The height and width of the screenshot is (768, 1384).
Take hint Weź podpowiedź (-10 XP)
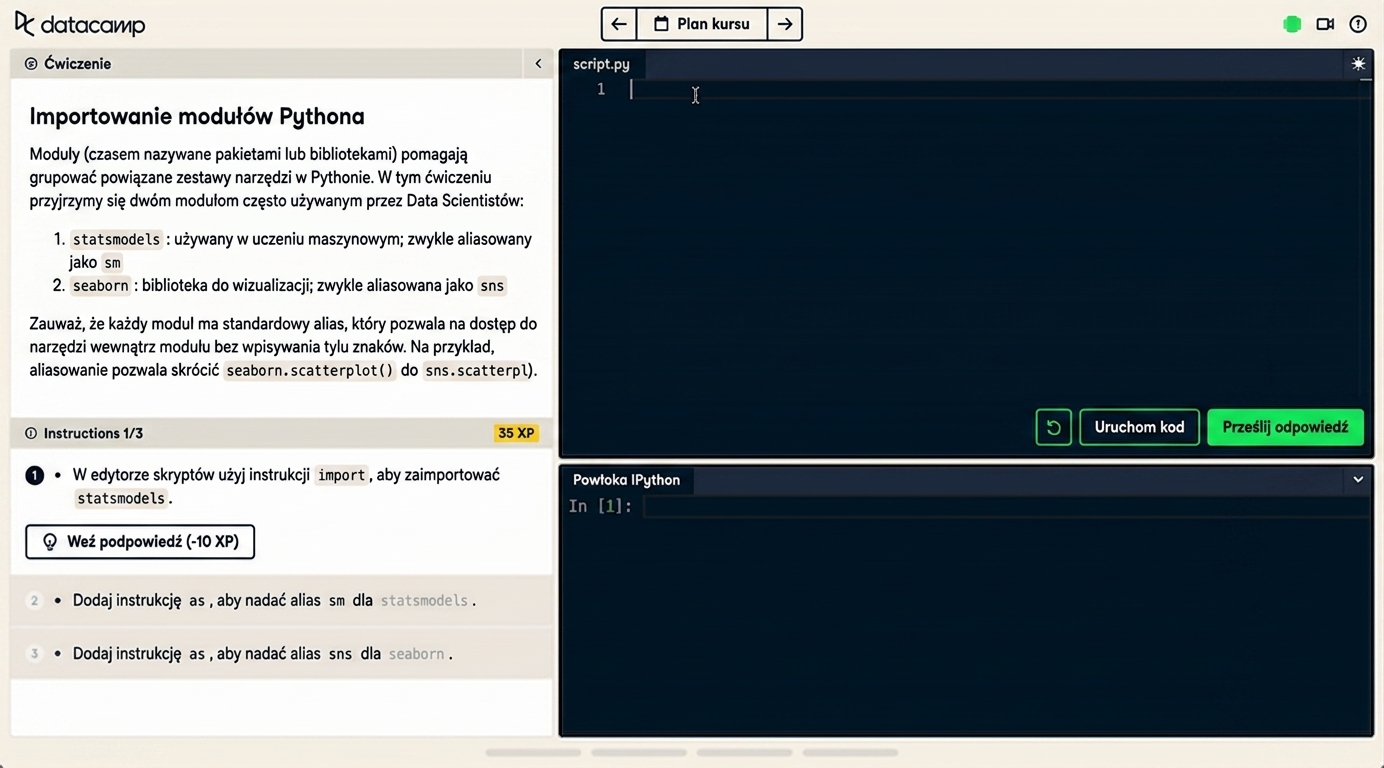[x=140, y=542]
